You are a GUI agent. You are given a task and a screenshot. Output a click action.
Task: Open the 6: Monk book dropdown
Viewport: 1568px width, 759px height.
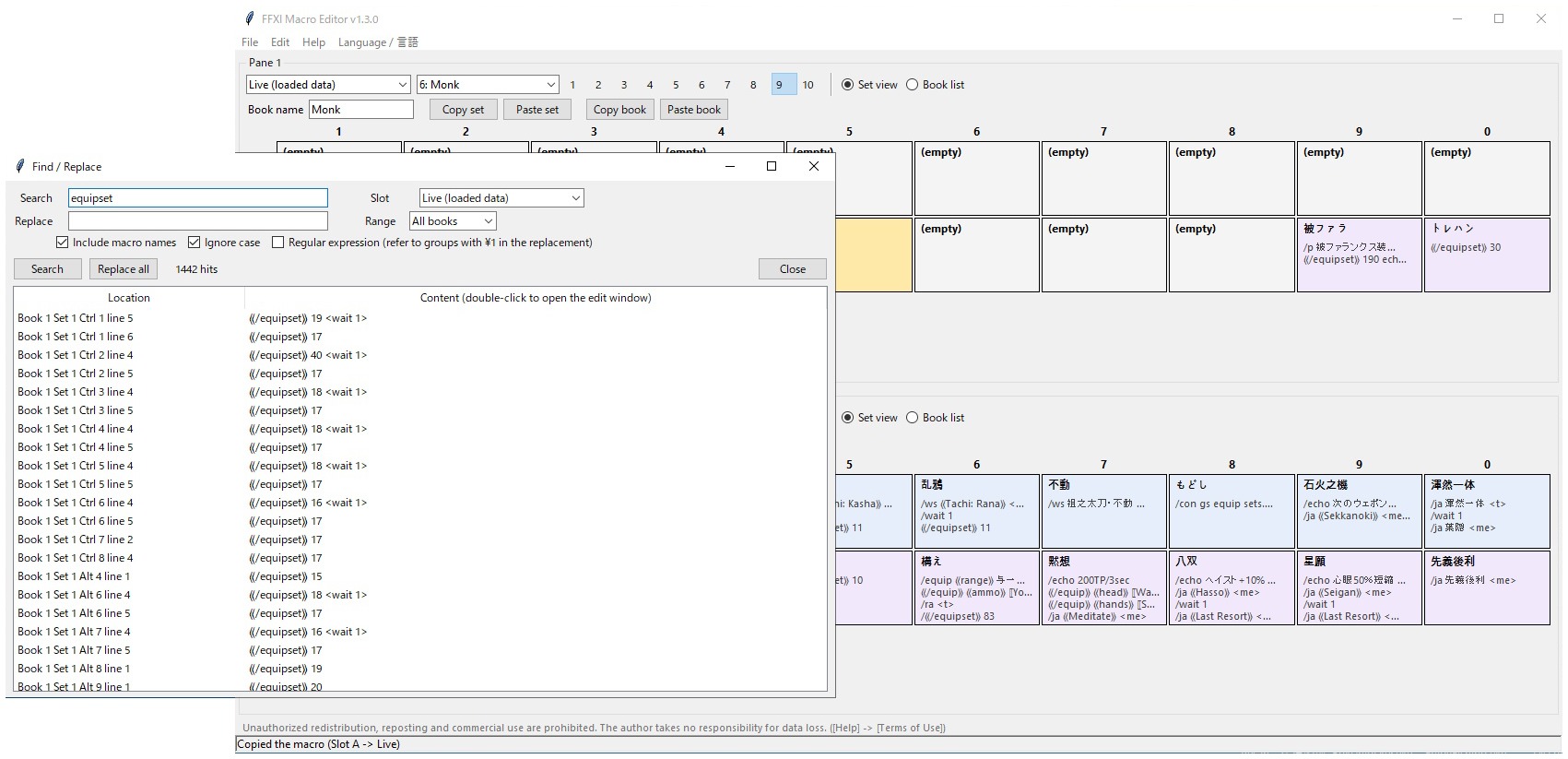coord(488,85)
